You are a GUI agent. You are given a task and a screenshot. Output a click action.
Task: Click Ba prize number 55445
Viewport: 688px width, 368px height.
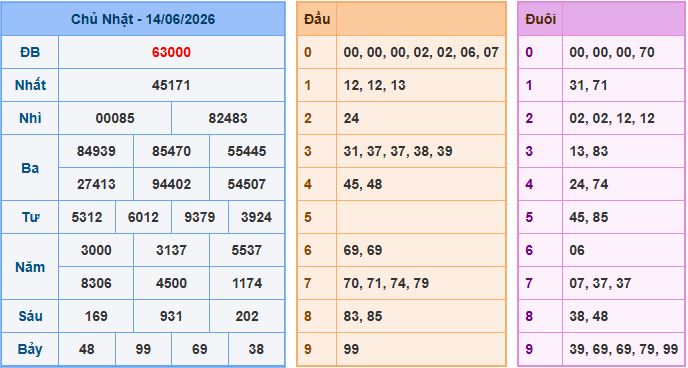[247, 151]
